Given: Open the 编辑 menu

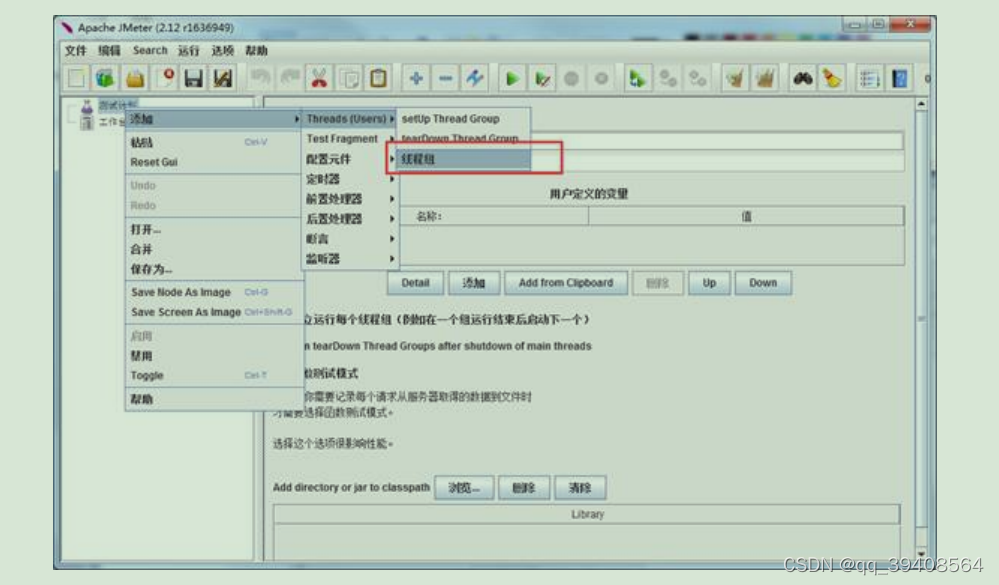Looking at the screenshot, I should [109, 50].
